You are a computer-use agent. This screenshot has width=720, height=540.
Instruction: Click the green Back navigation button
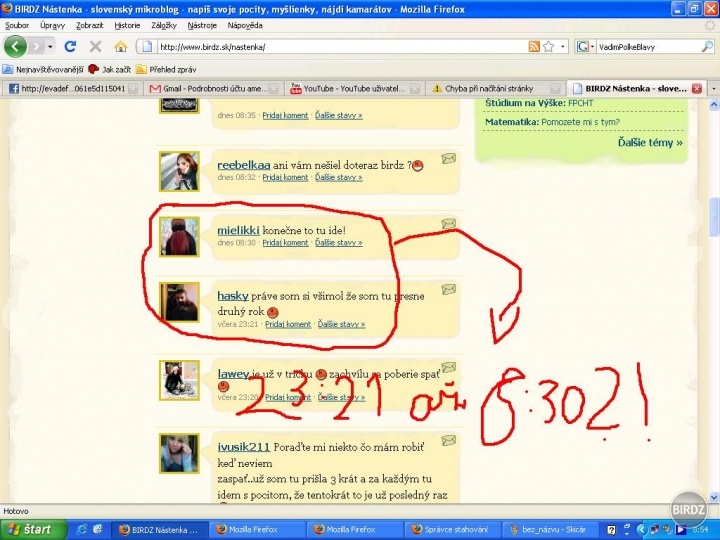pyautogui.click(x=15, y=46)
